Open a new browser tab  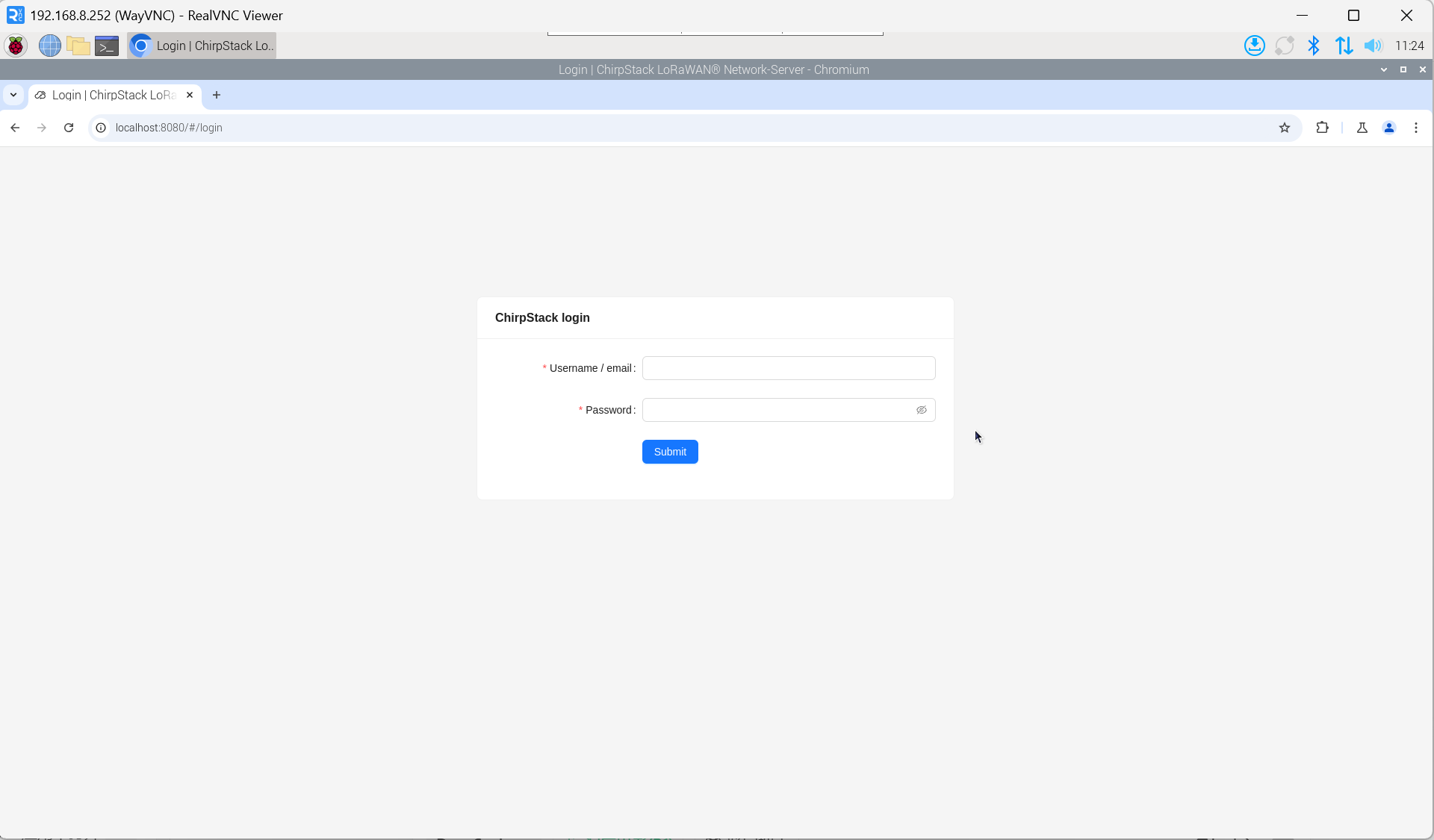coord(217,95)
